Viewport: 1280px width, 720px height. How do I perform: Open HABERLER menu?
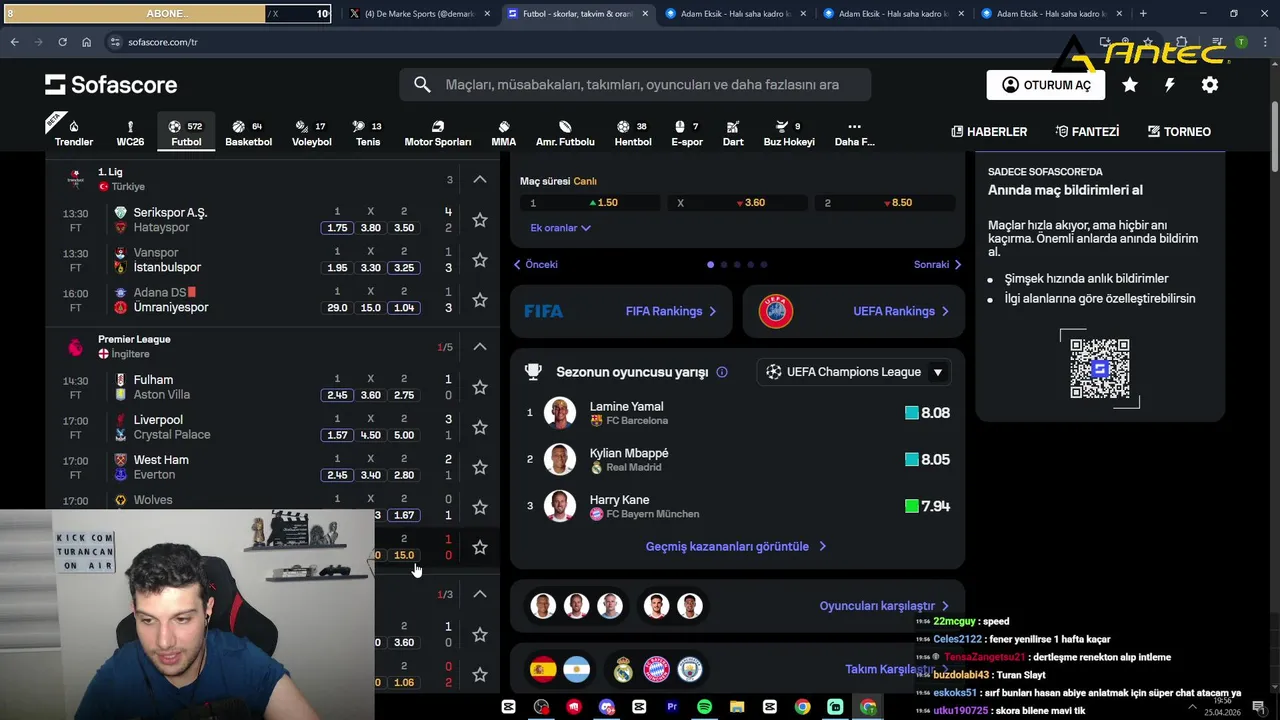[989, 132]
